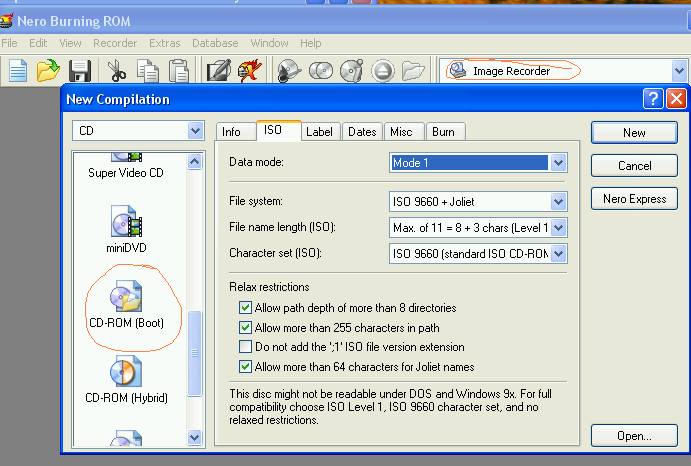The height and width of the screenshot is (466, 691).
Task: Click the greyed folder browser icon
Action: point(413,71)
